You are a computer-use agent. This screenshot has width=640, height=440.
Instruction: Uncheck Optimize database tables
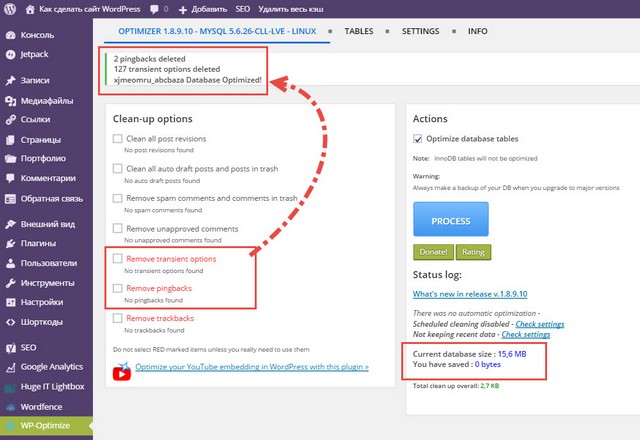click(x=418, y=139)
